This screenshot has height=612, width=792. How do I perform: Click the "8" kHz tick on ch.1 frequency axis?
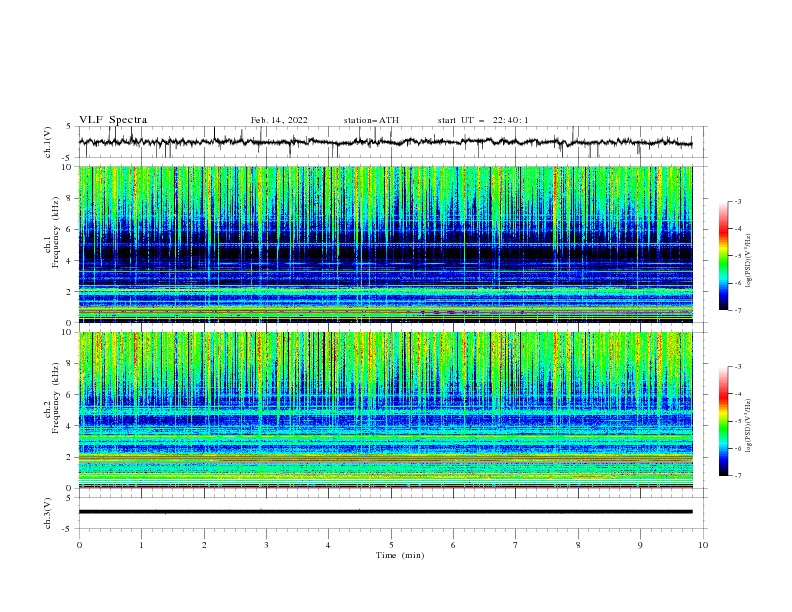click(70, 198)
